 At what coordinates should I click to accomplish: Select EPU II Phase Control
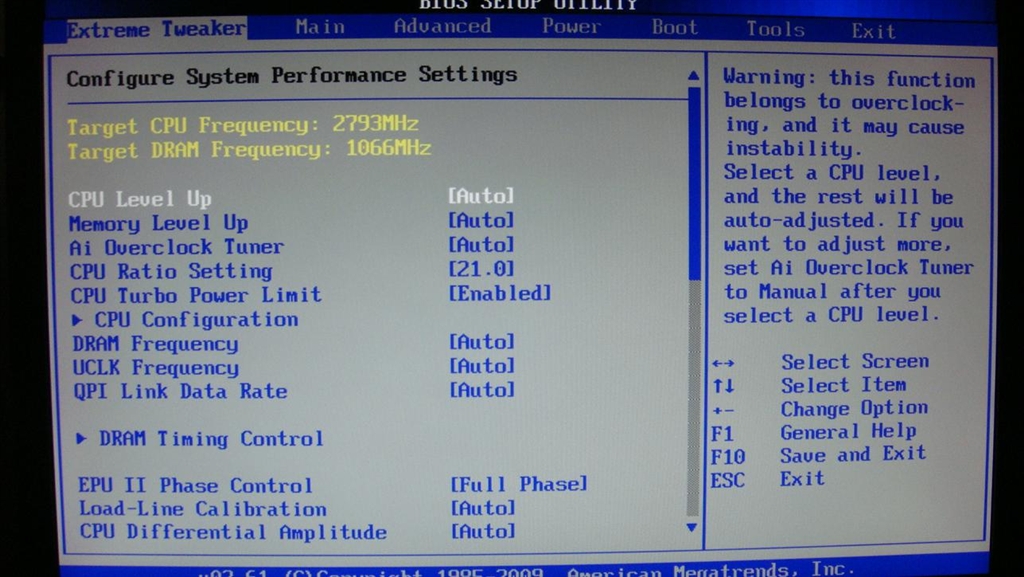point(195,486)
